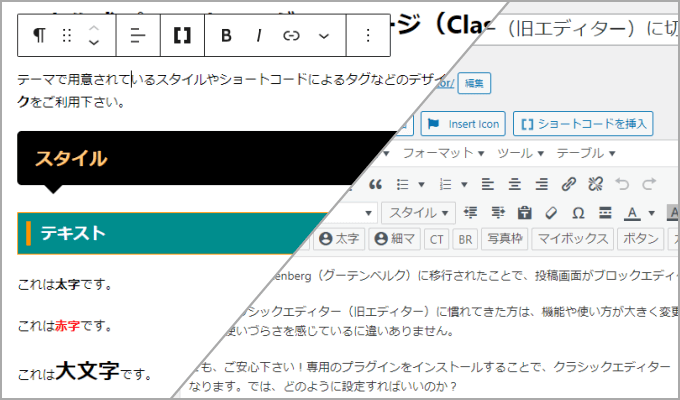Click the redo arrow

[x=649, y=184]
